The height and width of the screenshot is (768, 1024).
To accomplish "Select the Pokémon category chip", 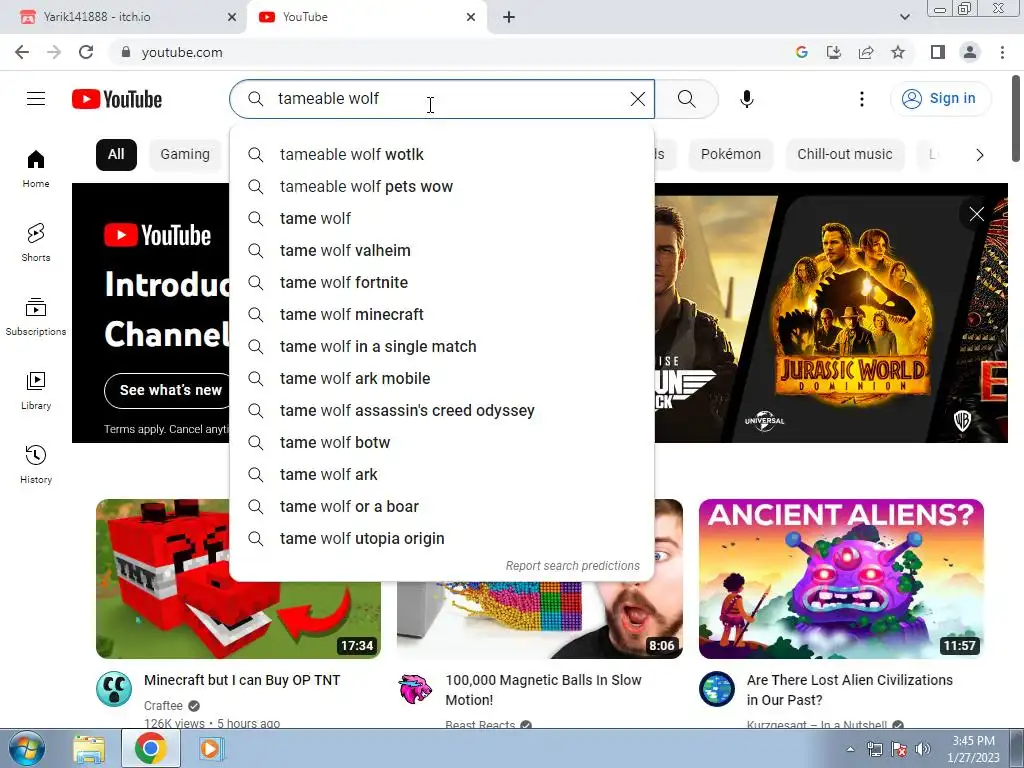I will point(731,155).
